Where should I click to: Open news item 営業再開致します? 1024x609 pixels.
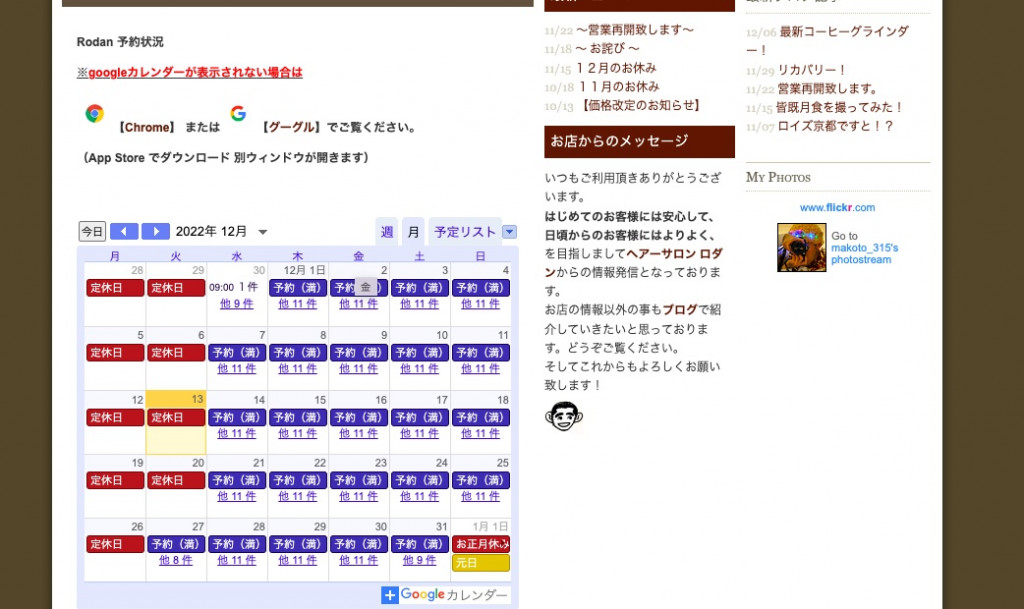click(x=634, y=30)
